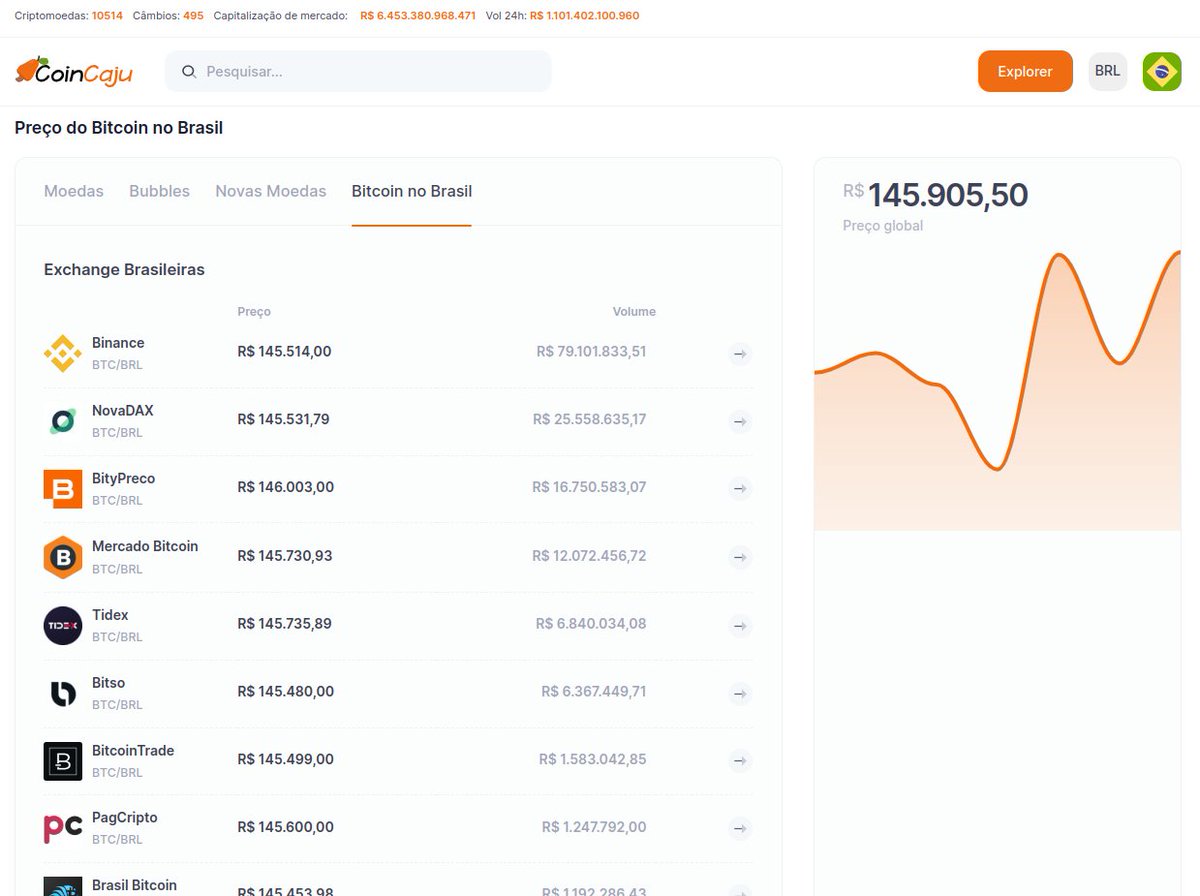Click the Bitcoin price line chart
This screenshot has height=896, width=1200.
pos(997,391)
